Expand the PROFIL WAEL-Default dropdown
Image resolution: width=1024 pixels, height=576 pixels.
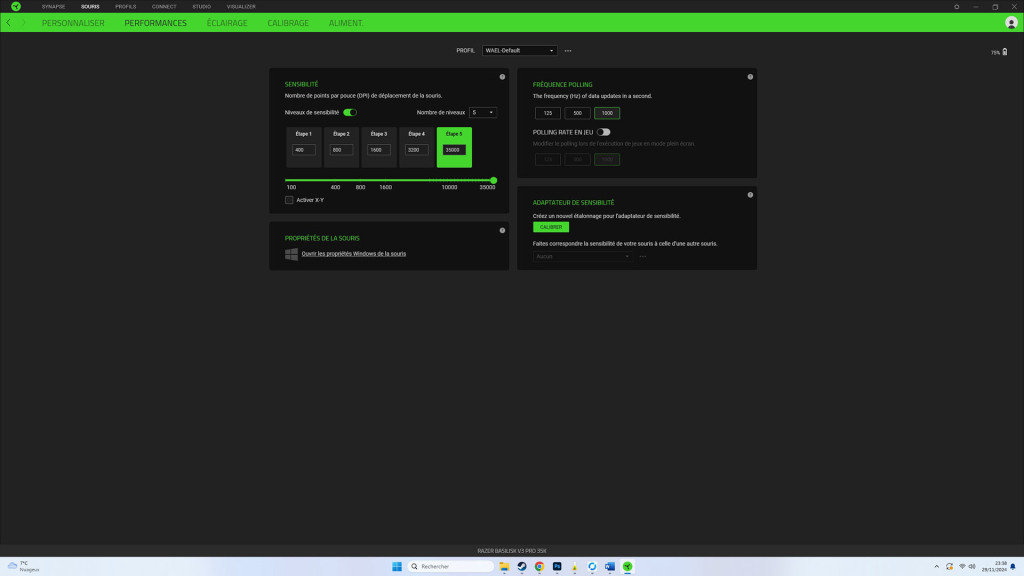(519, 50)
